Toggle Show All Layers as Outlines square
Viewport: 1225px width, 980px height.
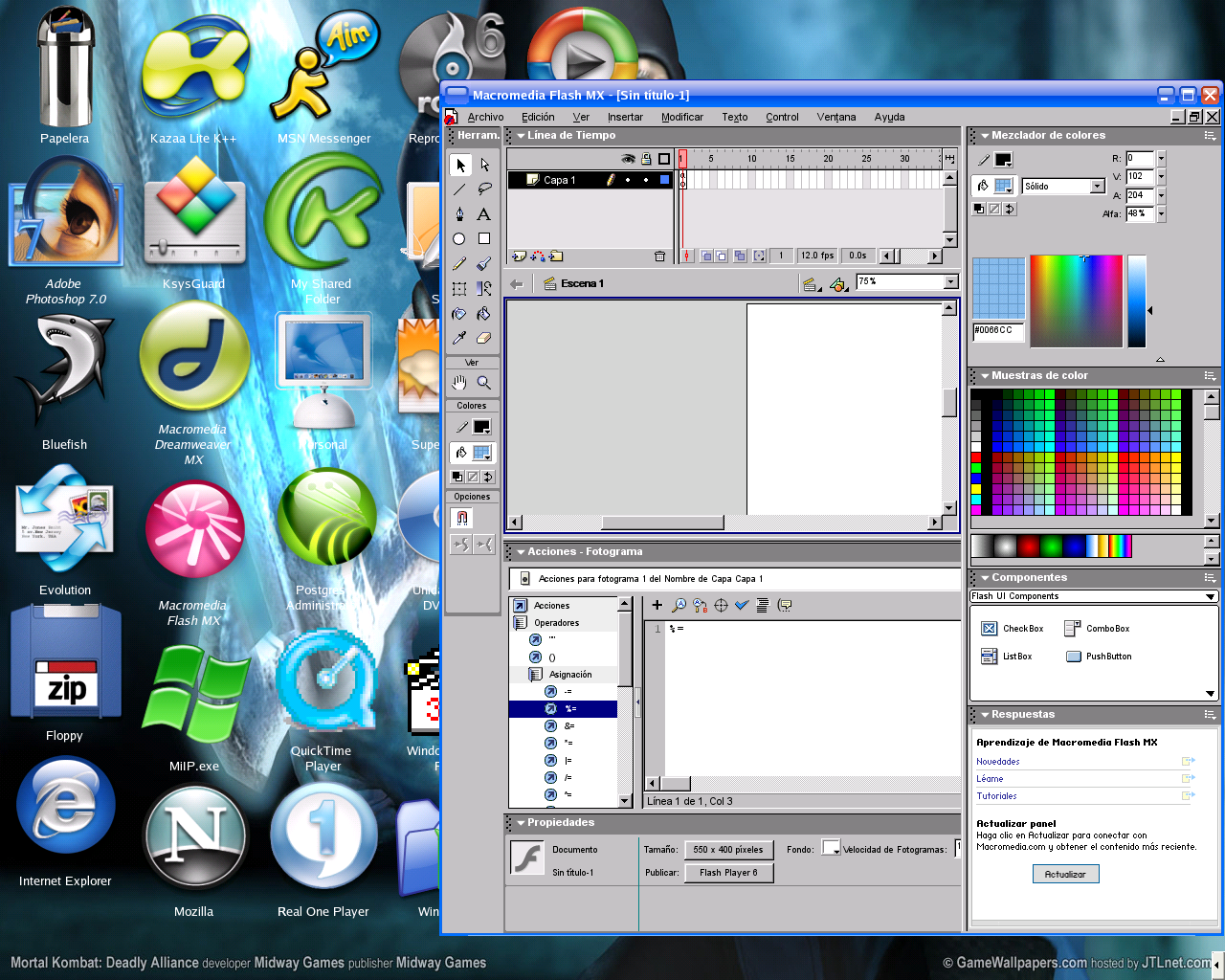pos(664,159)
